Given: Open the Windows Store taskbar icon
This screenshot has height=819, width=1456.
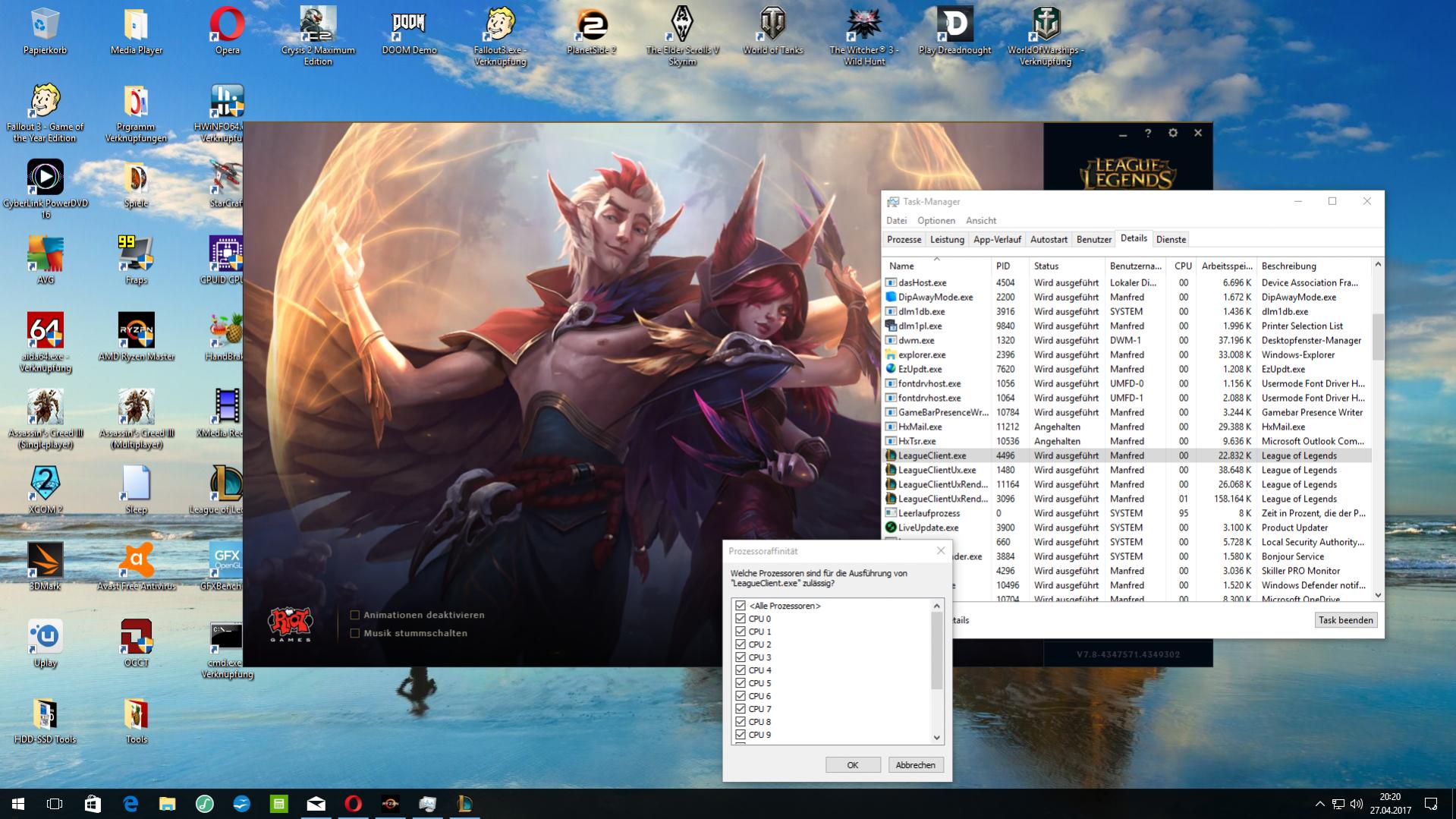Looking at the screenshot, I should coord(93,804).
